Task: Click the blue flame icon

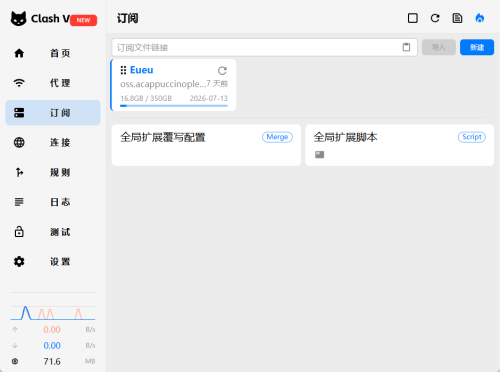Action: pos(480,18)
